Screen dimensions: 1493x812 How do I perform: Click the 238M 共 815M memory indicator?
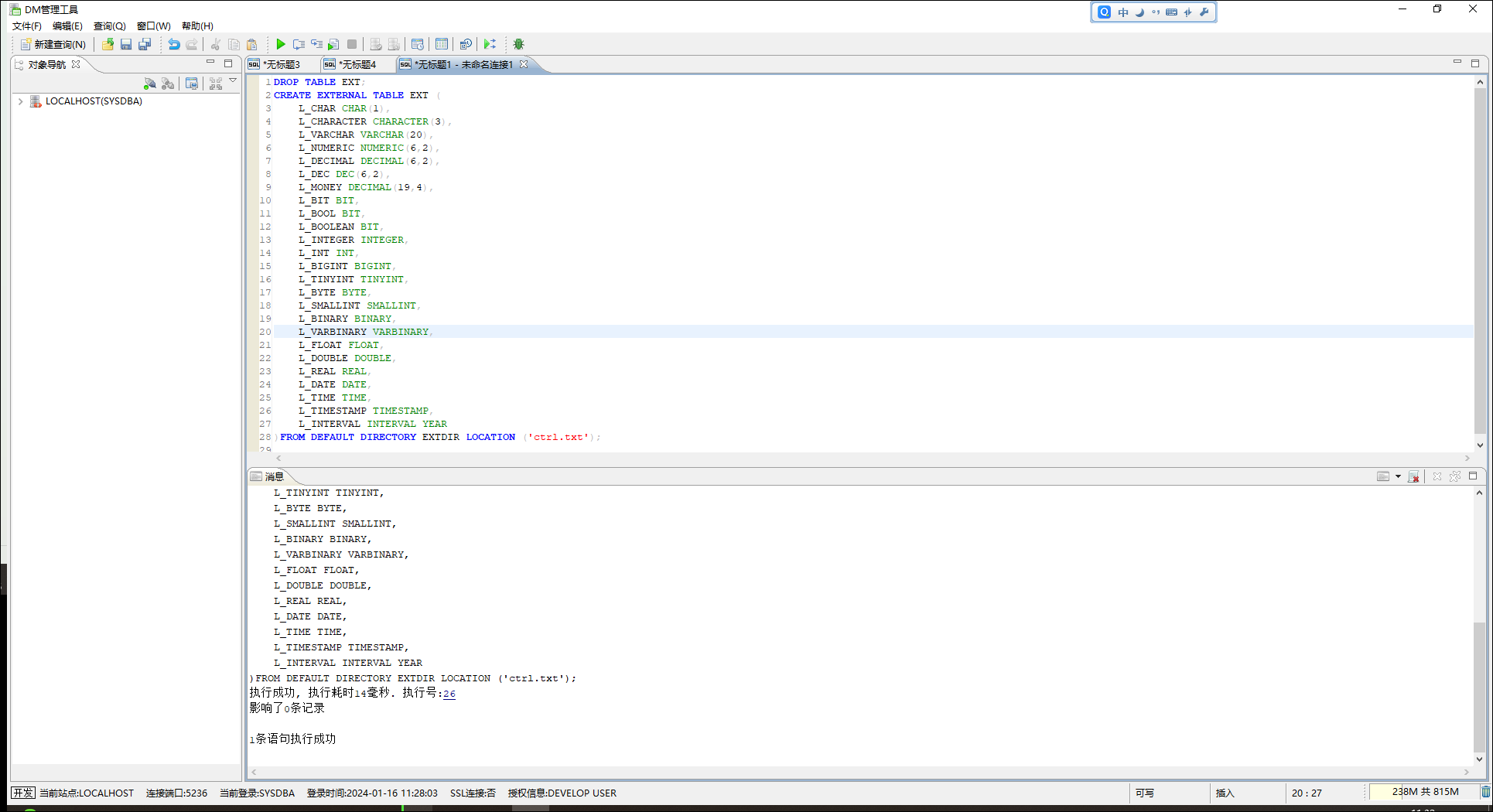point(1425,792)
